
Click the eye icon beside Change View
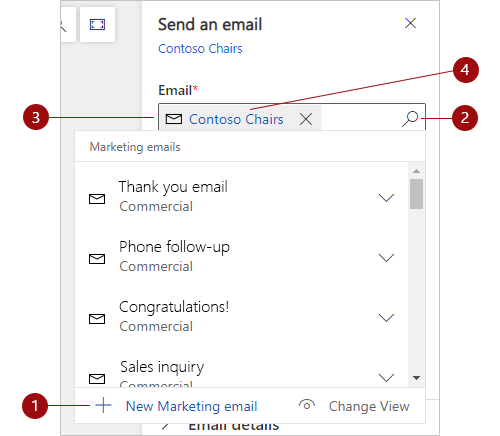click(307, 405)
